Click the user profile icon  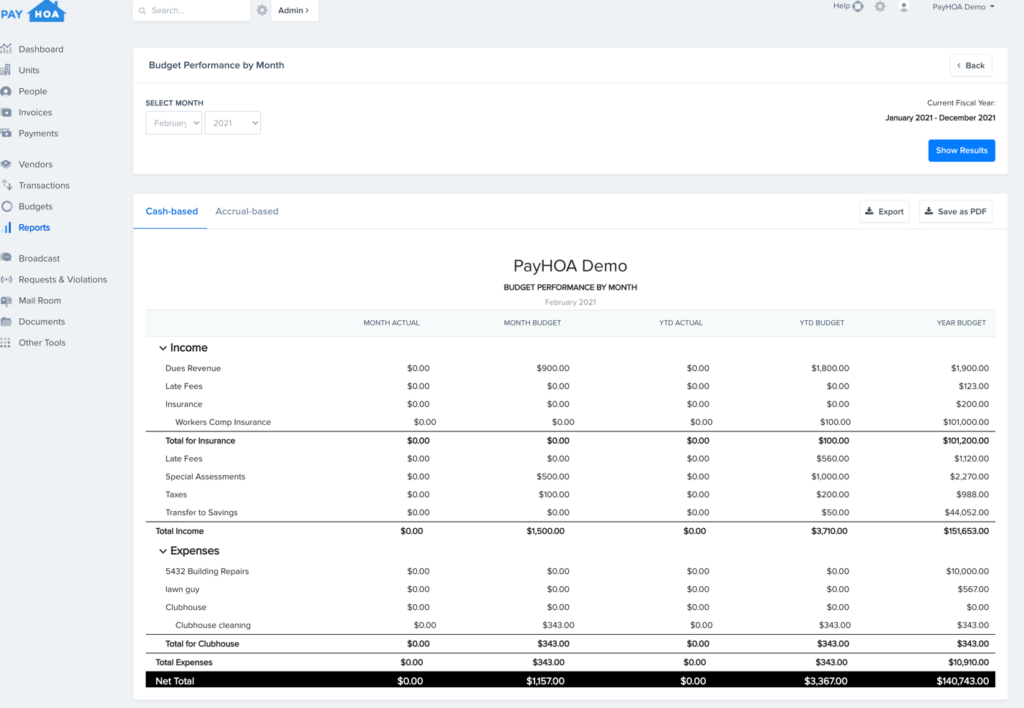(x=904, y=7)
